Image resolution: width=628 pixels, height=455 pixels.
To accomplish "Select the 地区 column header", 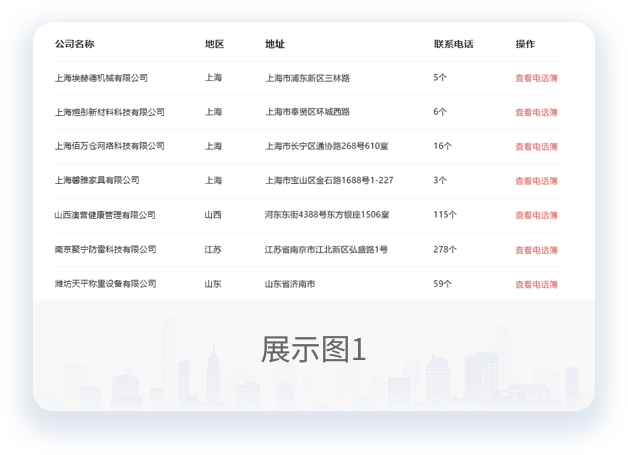I will (x=214, y=44).
